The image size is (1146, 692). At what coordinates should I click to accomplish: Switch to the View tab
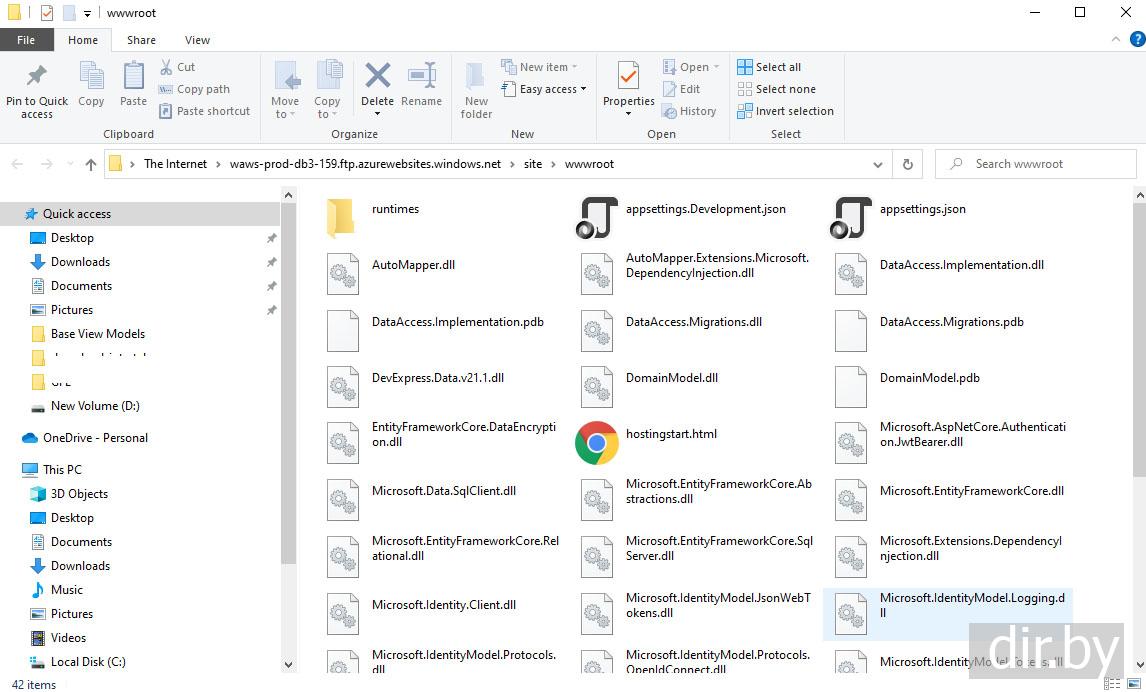tap(197, 40)
